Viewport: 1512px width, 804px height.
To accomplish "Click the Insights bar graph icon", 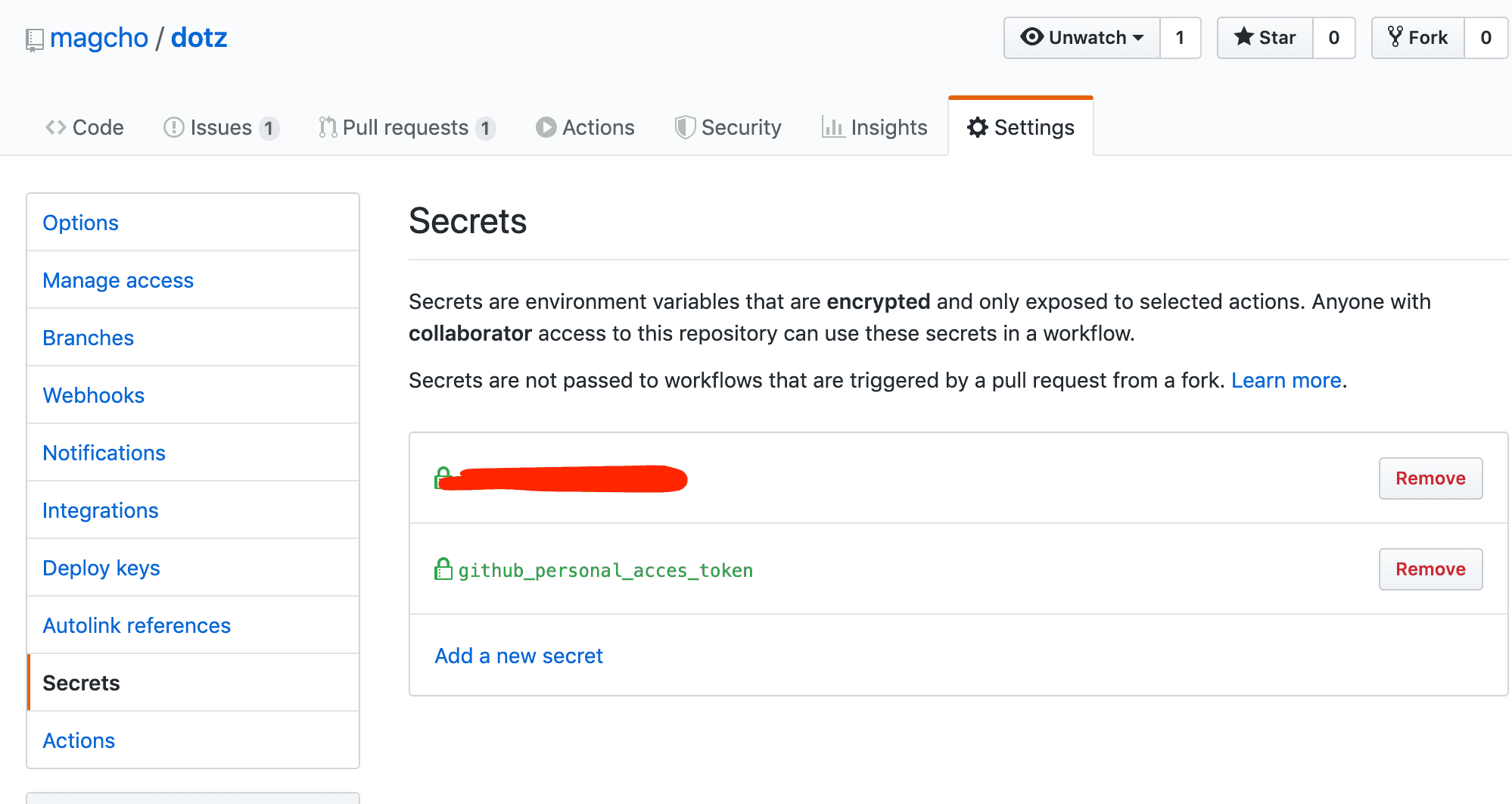I will coord(832,127).
